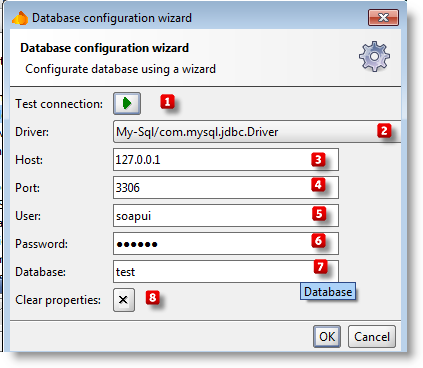Click the gear icon in wizard header
This screenshot has width=423, height=368.
pyautogui.click(x=374, y=56)
